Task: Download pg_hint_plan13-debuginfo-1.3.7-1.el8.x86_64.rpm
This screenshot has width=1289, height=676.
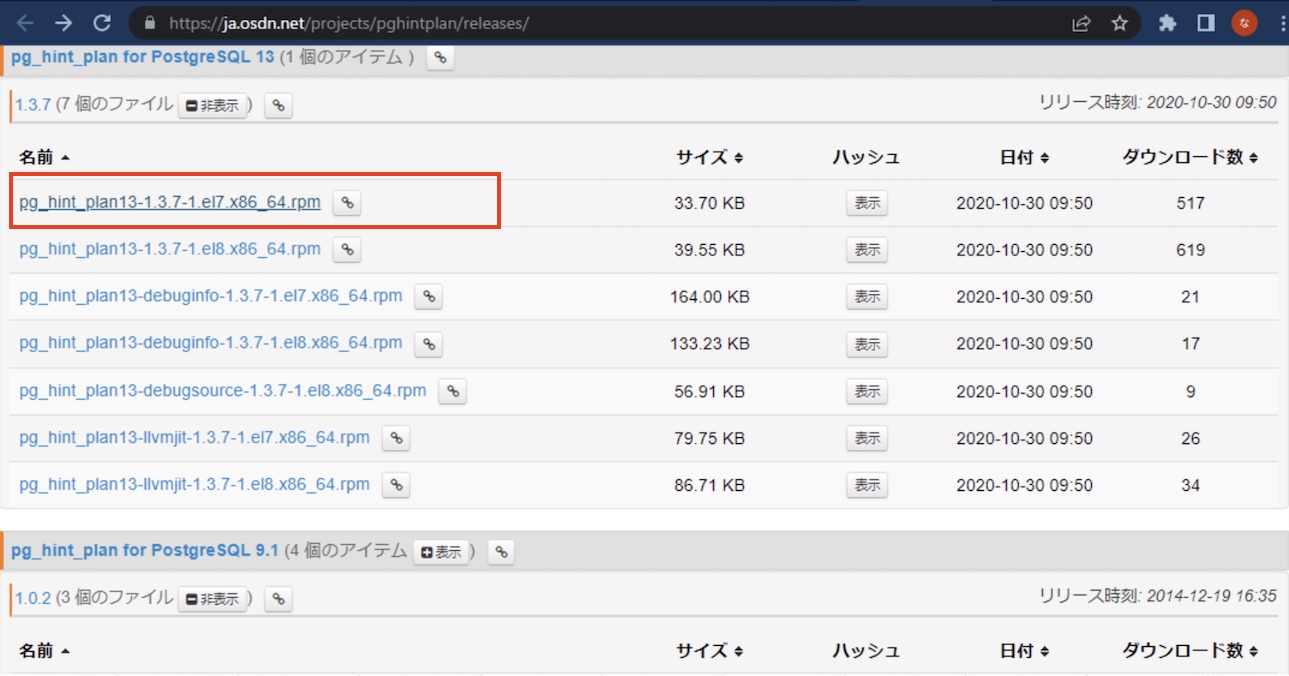Action: (x=211, y=343)
